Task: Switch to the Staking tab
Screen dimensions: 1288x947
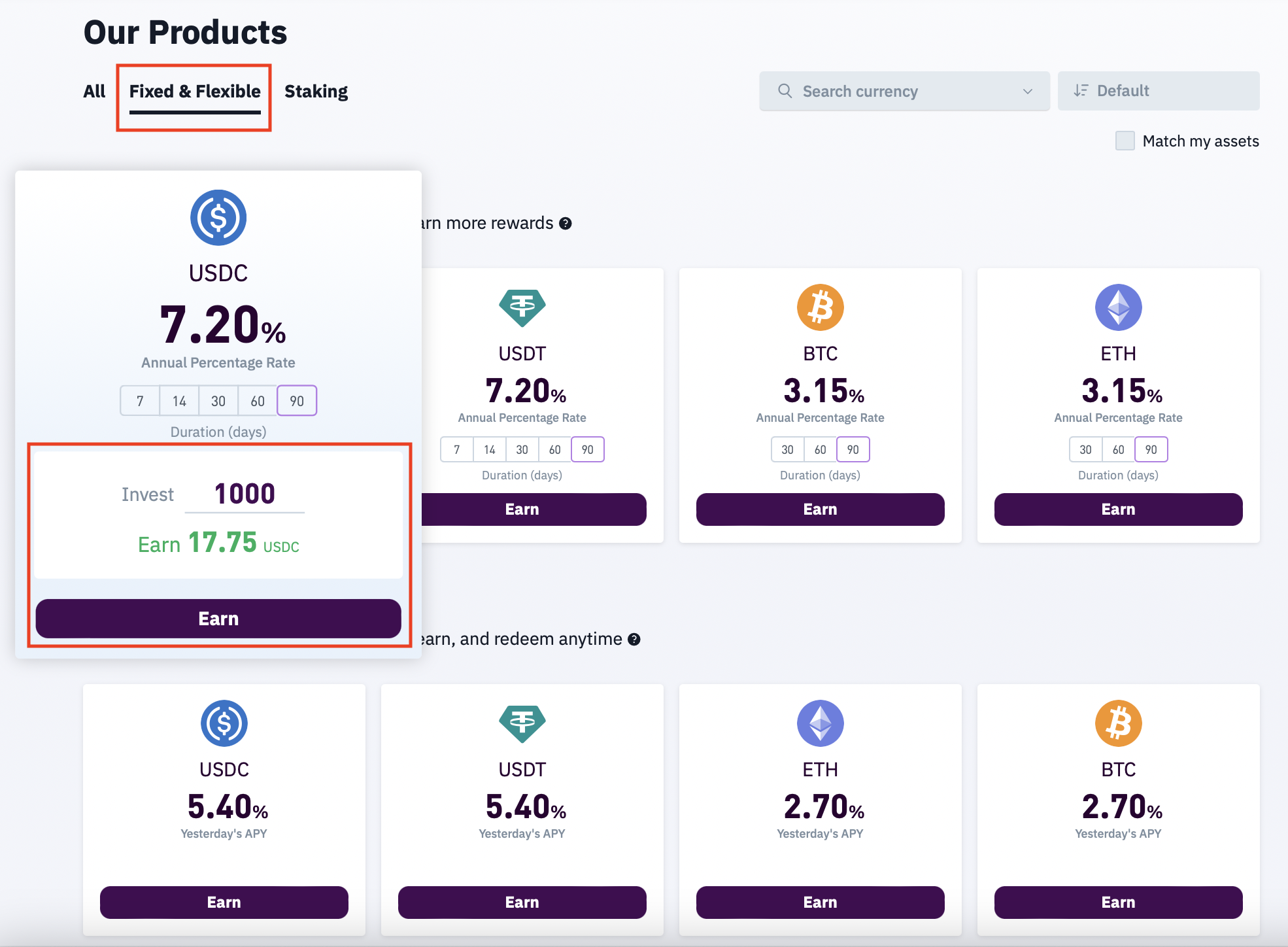Action: [x=316, y=92]
